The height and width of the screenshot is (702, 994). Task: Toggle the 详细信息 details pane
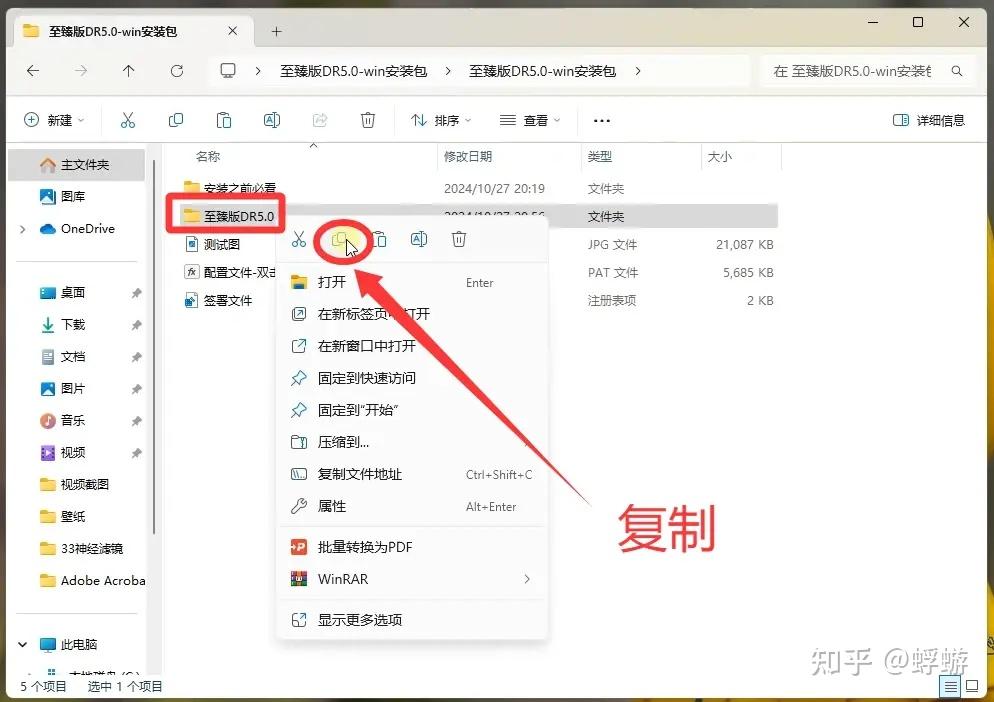pos(929,120)
